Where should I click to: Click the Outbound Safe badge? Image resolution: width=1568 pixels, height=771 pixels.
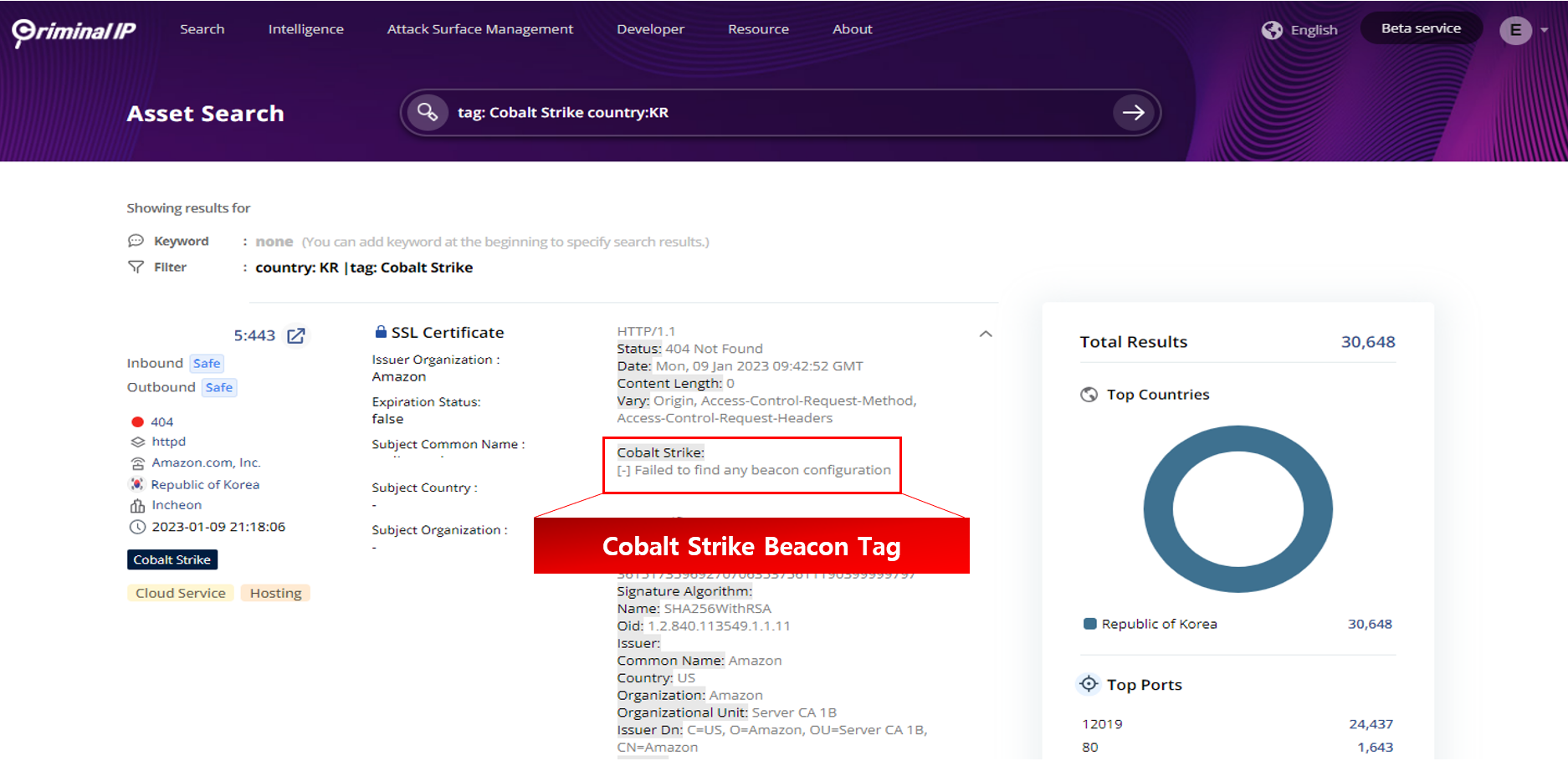(219, 387)
